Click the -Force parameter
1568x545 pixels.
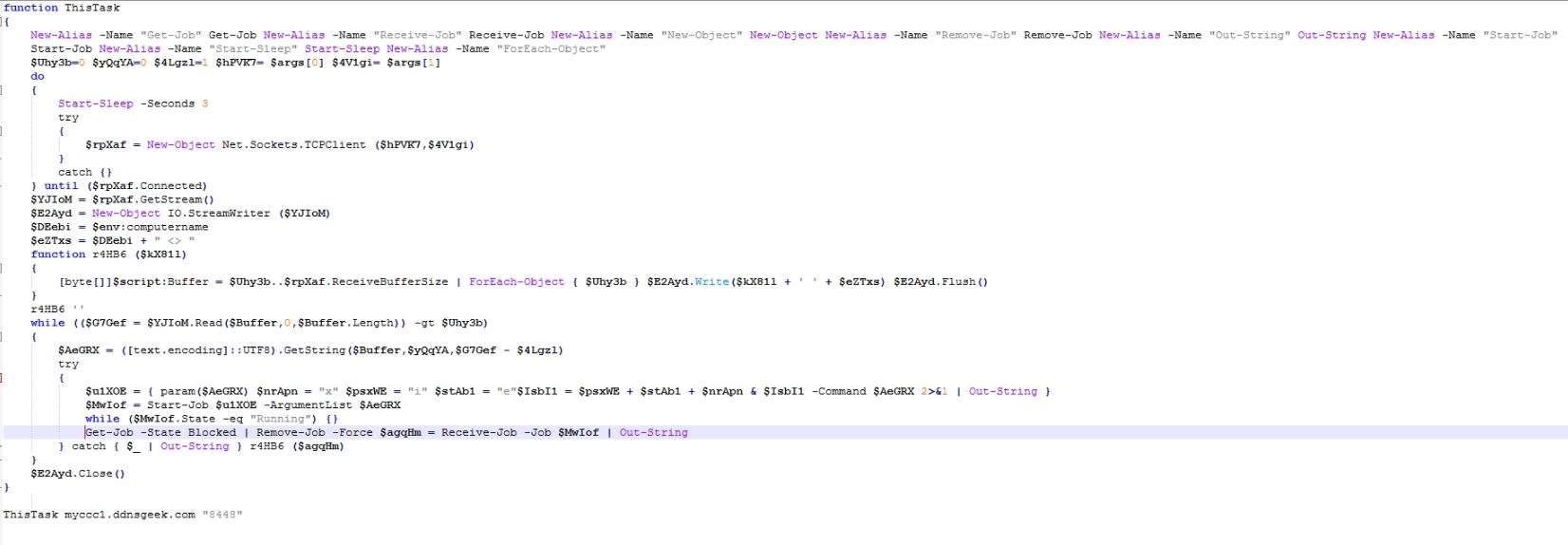click(352, 433)
